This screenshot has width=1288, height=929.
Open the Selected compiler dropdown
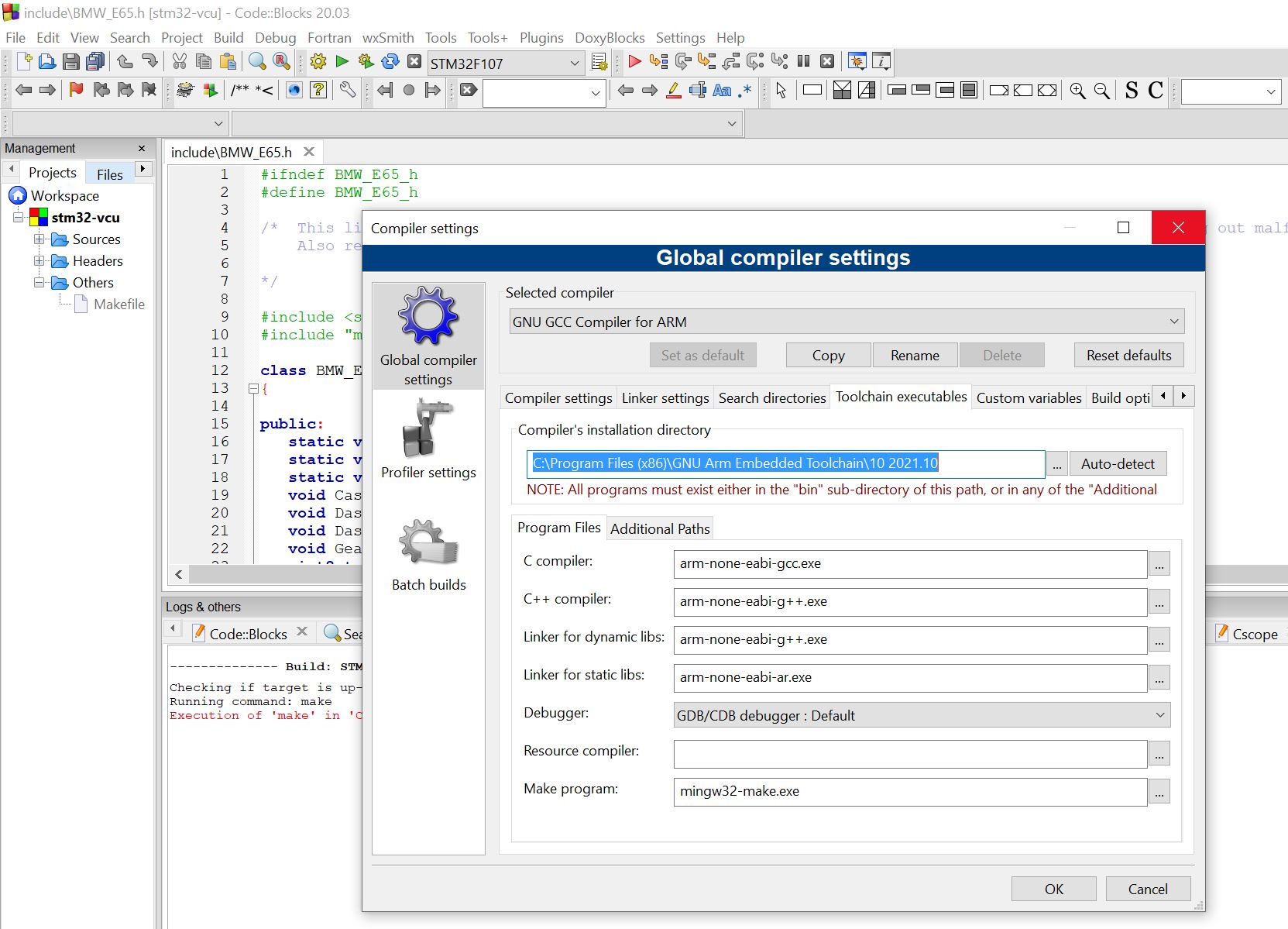(x=847, y=322)
